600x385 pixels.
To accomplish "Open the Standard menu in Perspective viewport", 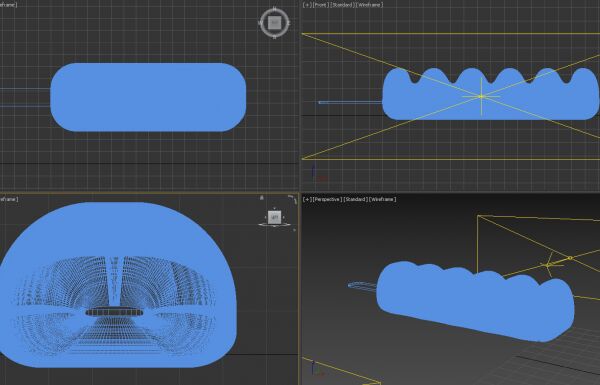I will 355,199.
